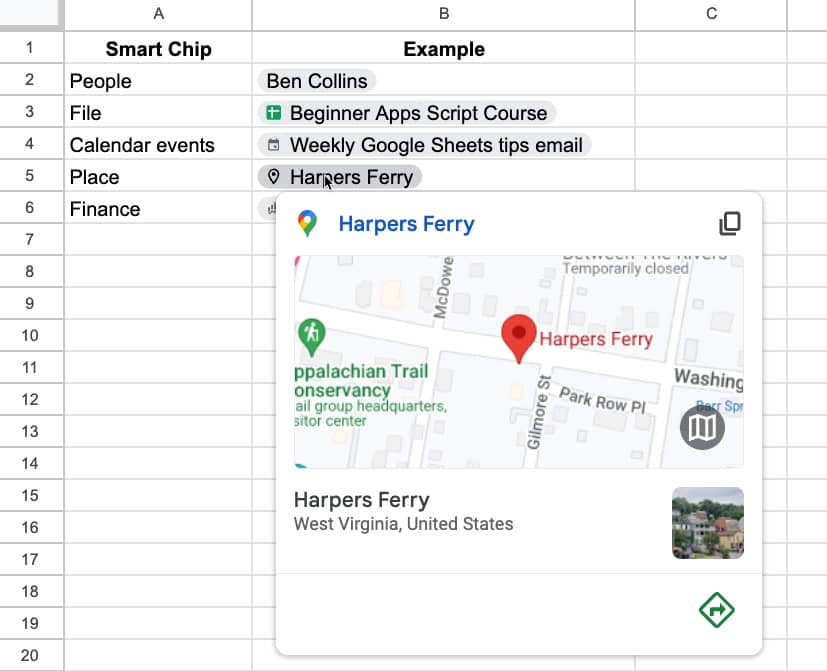Viewport: 827px width, 671px height.
Task: Click the partly hidden finance chip icon in B6
Action: click(x=270, y=209)
